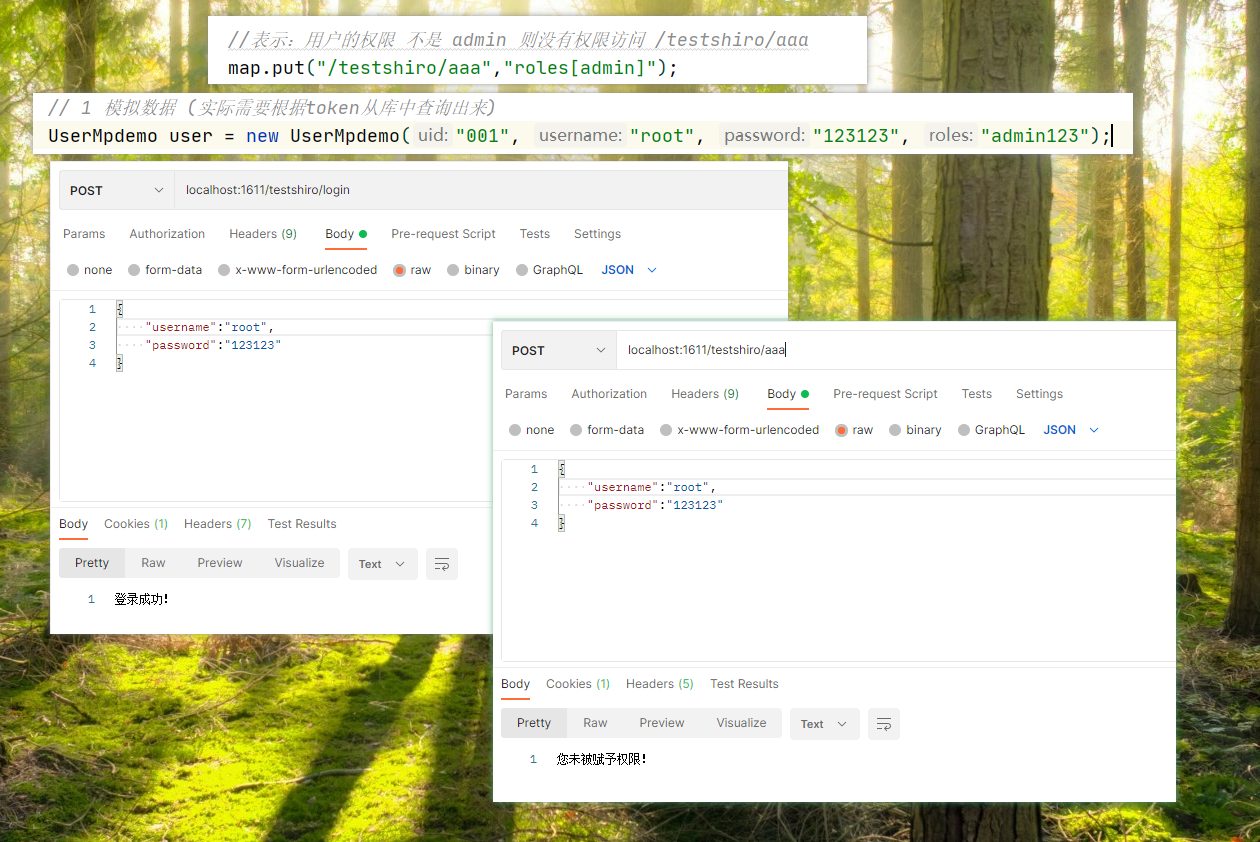The width and height of the screenshot is (1260, 842).
Task: Open Headers (5) response tab in the aaa window
Action: point(659,684)
